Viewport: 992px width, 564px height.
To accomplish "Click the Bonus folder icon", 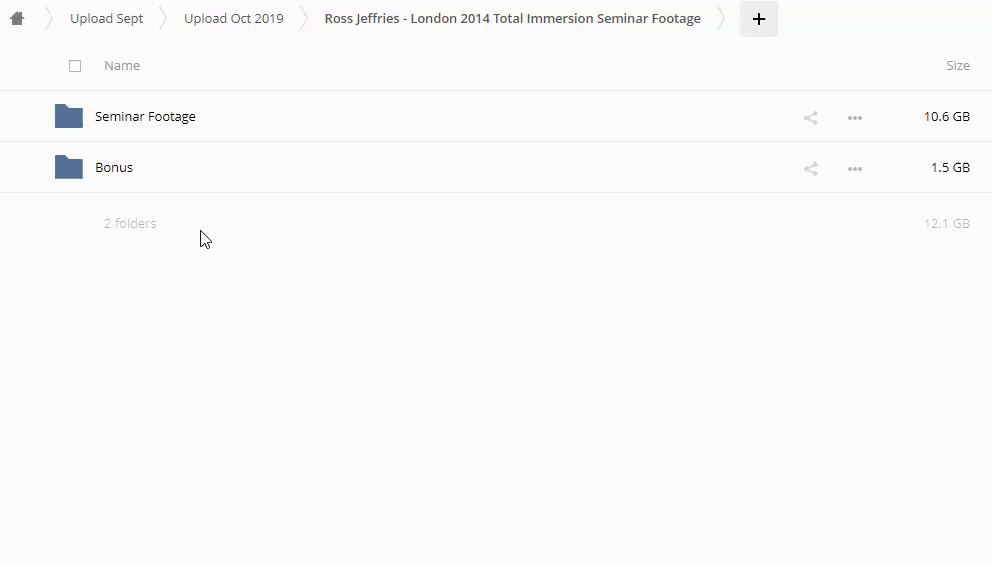I will (x=69, y=167).
